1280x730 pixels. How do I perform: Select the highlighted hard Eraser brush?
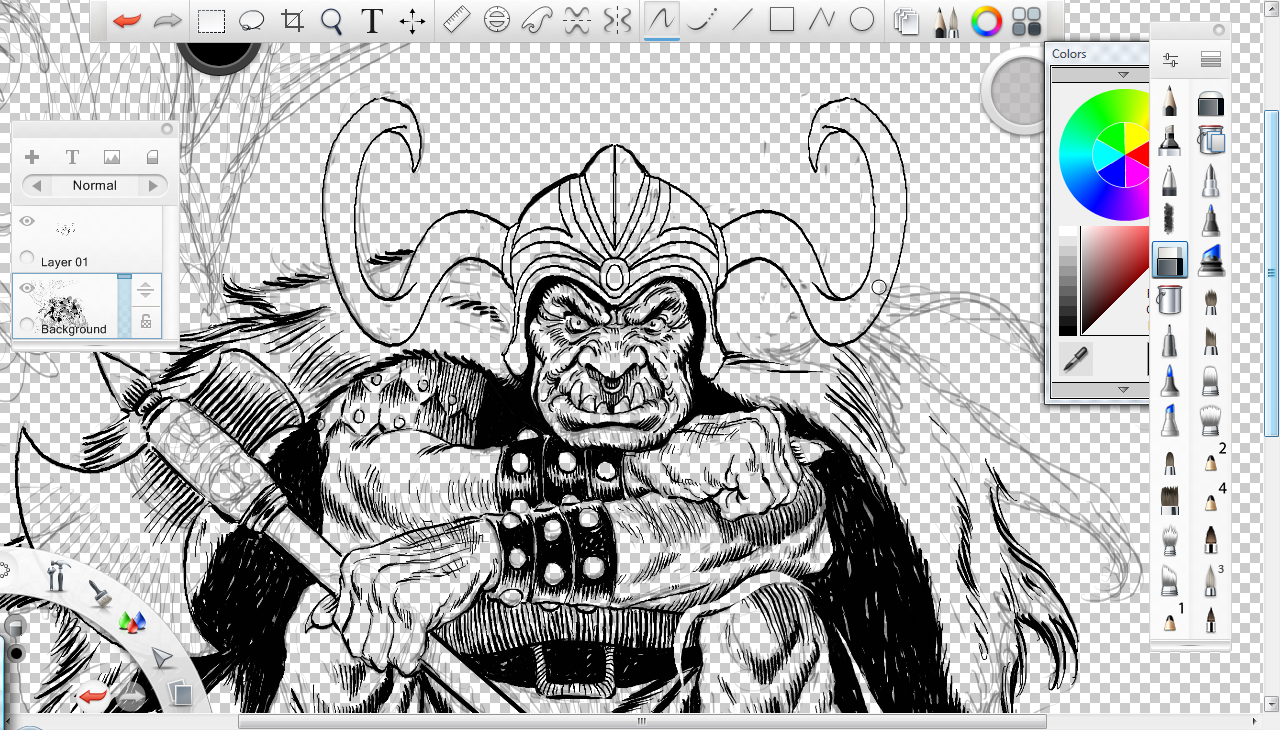(x=1170, y=260)
